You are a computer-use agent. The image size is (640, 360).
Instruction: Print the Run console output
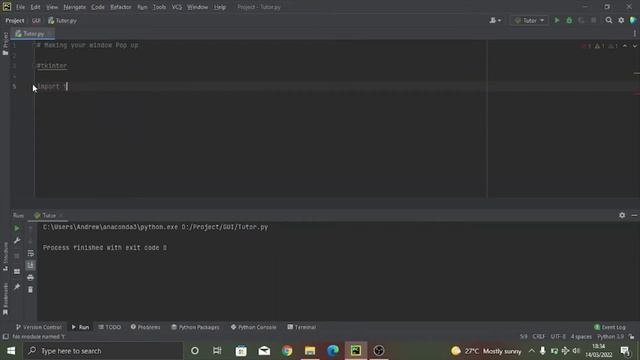[30, 278]
